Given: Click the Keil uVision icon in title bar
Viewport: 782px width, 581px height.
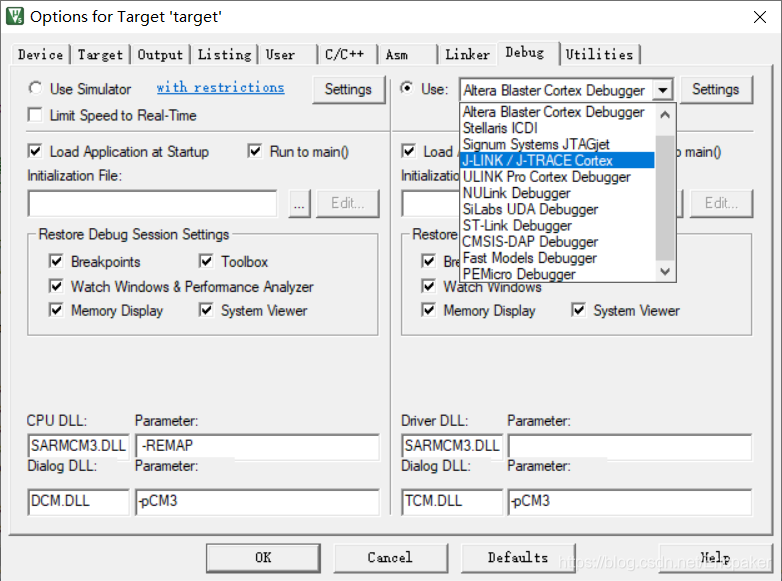Looking at the screenshot, I should click(14, 16).
